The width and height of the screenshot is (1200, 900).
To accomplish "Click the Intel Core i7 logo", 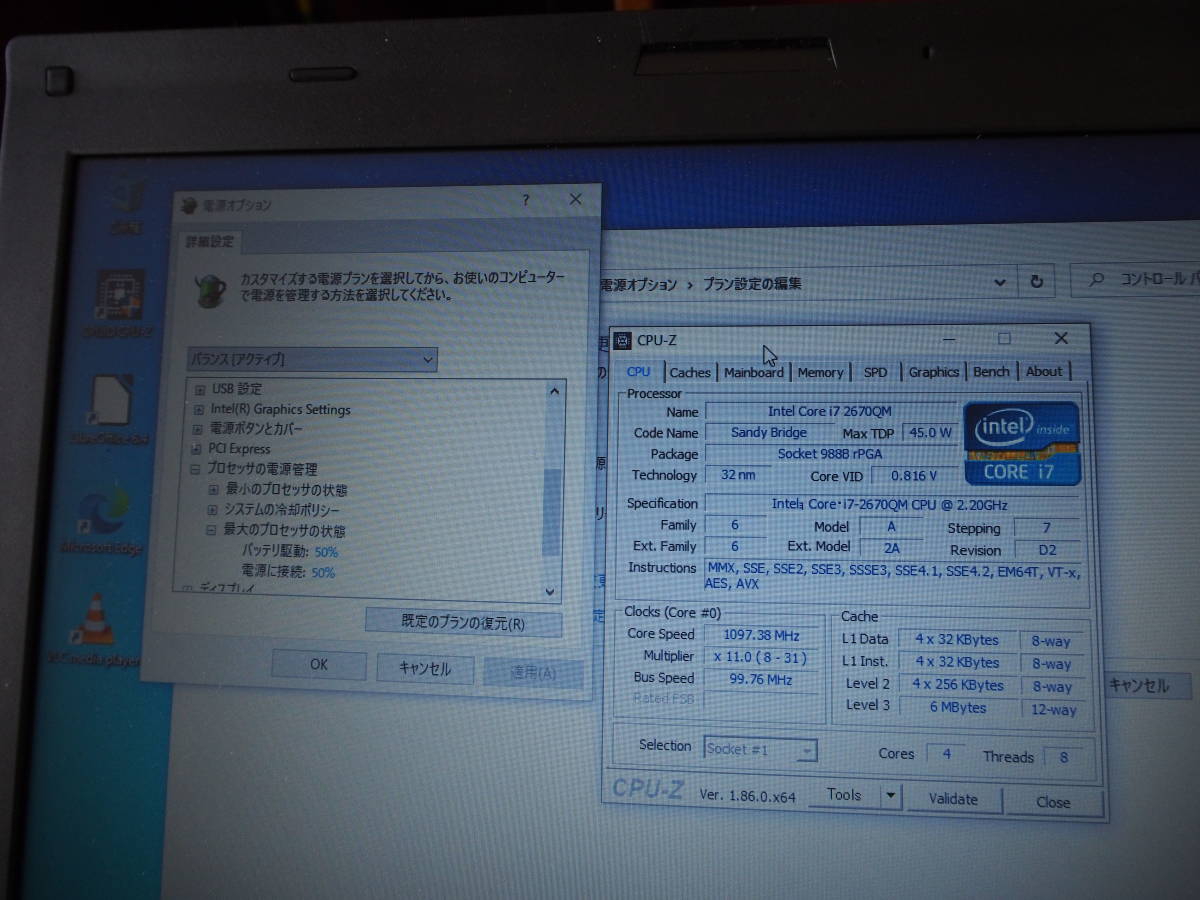I will [1021, 442].
